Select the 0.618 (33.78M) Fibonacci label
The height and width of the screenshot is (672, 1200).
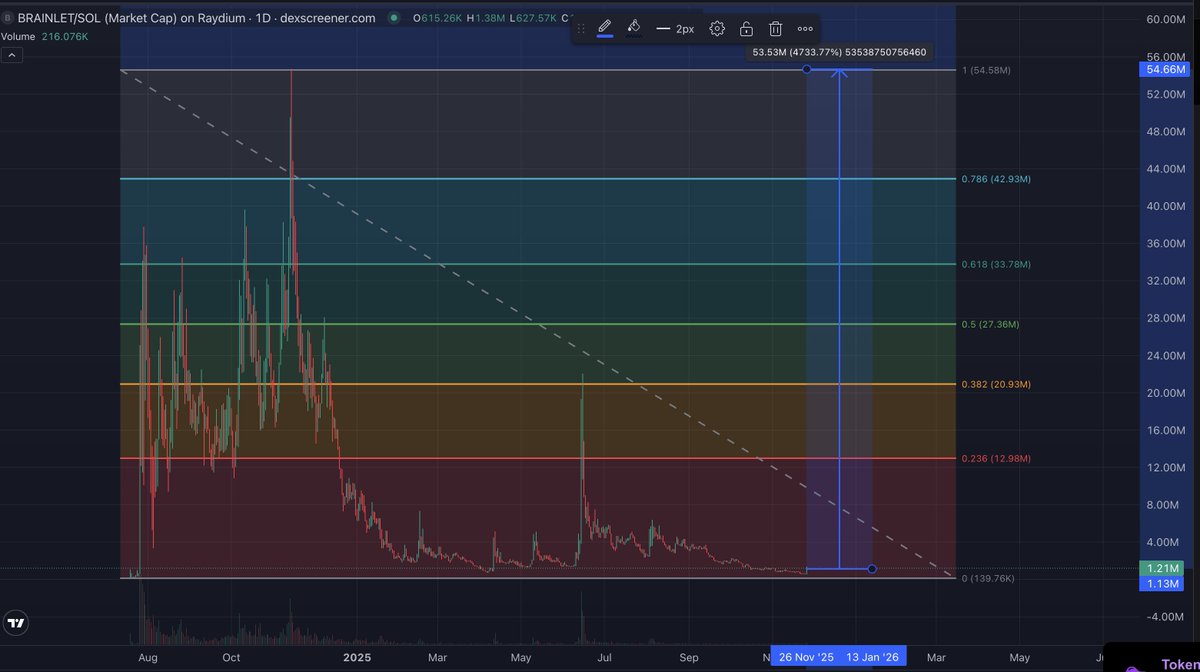[996, 264]
